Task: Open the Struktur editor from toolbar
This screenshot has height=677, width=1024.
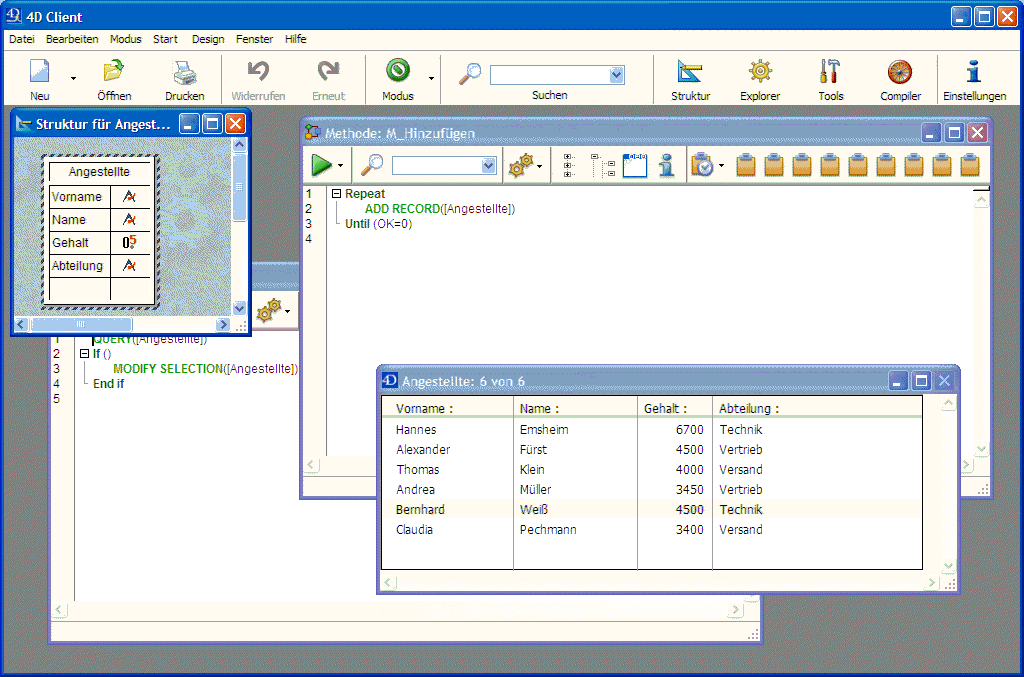Action: [690, 74]
